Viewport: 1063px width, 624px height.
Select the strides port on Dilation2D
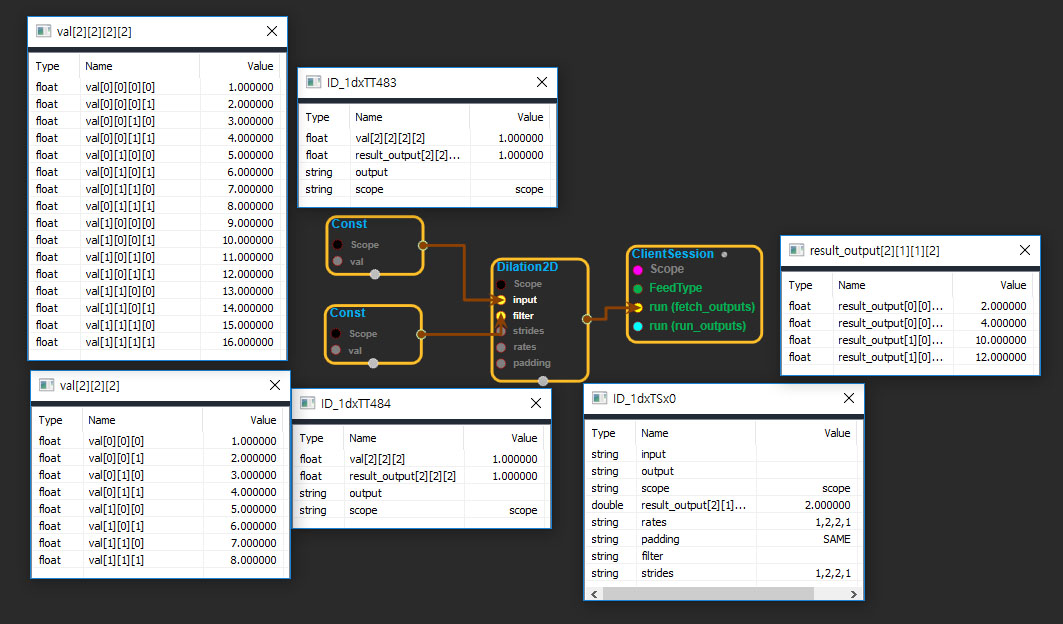click(501, 331)
